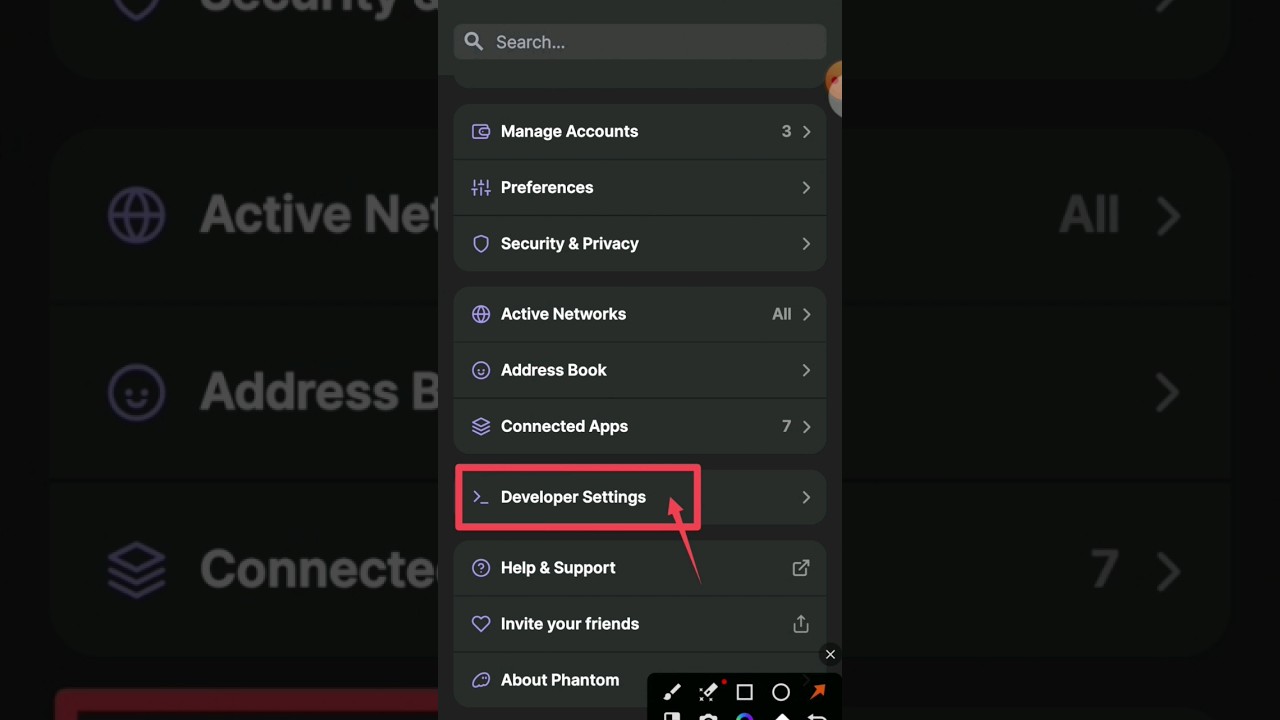Expand Address Book chevron
Viewport: 1280px width, 720px height.
coord(806,370)
